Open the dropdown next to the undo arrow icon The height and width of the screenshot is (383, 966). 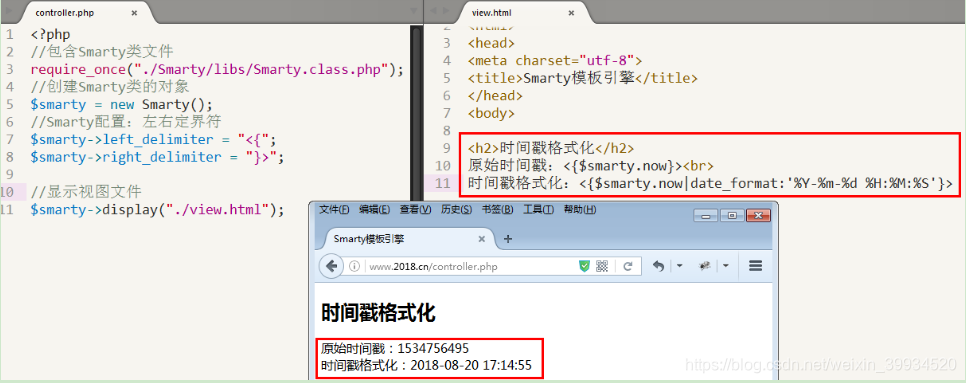pyautogui.click(x=679, y=266)
